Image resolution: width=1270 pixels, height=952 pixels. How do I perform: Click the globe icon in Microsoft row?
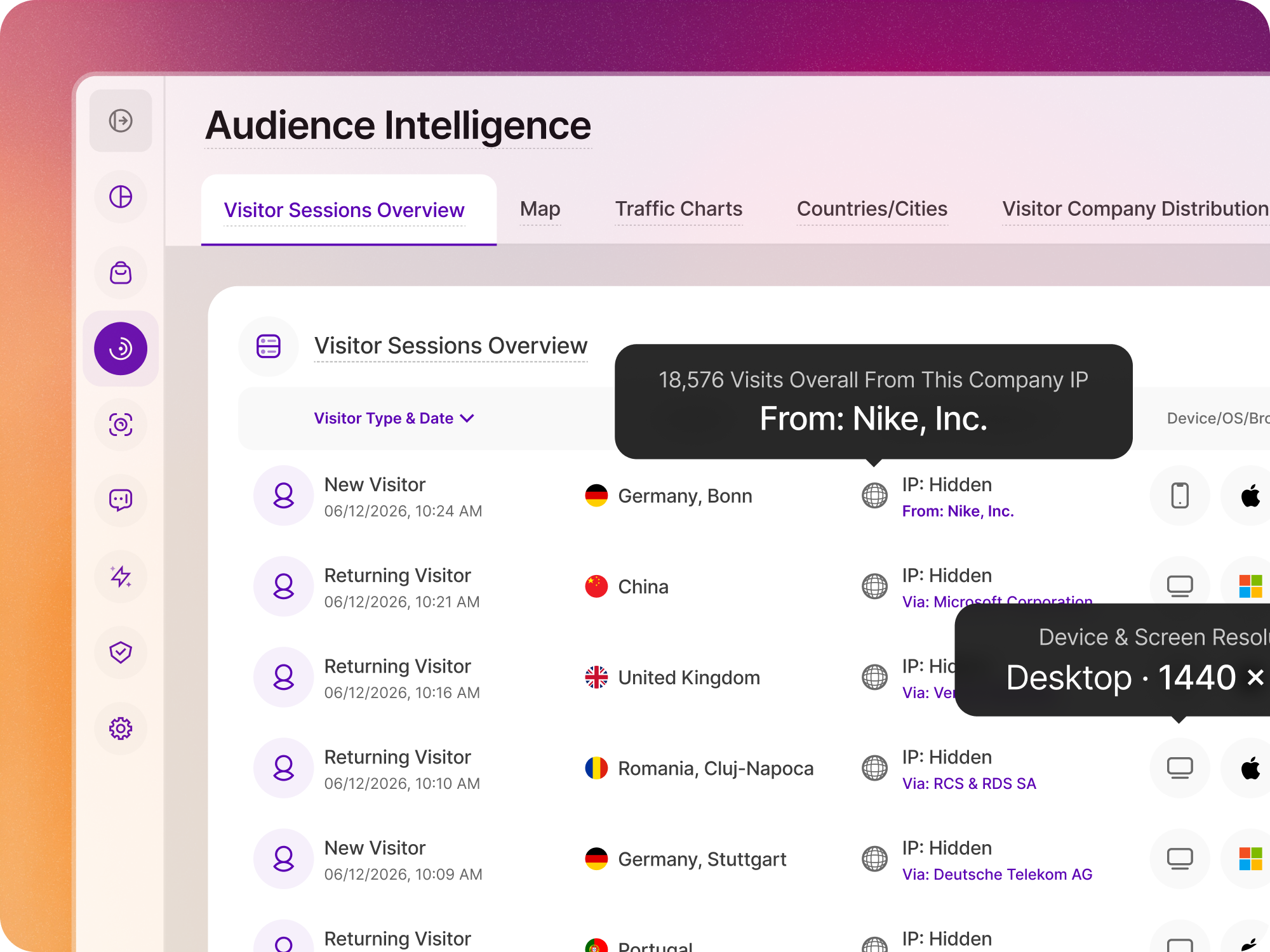click(874, 586)
